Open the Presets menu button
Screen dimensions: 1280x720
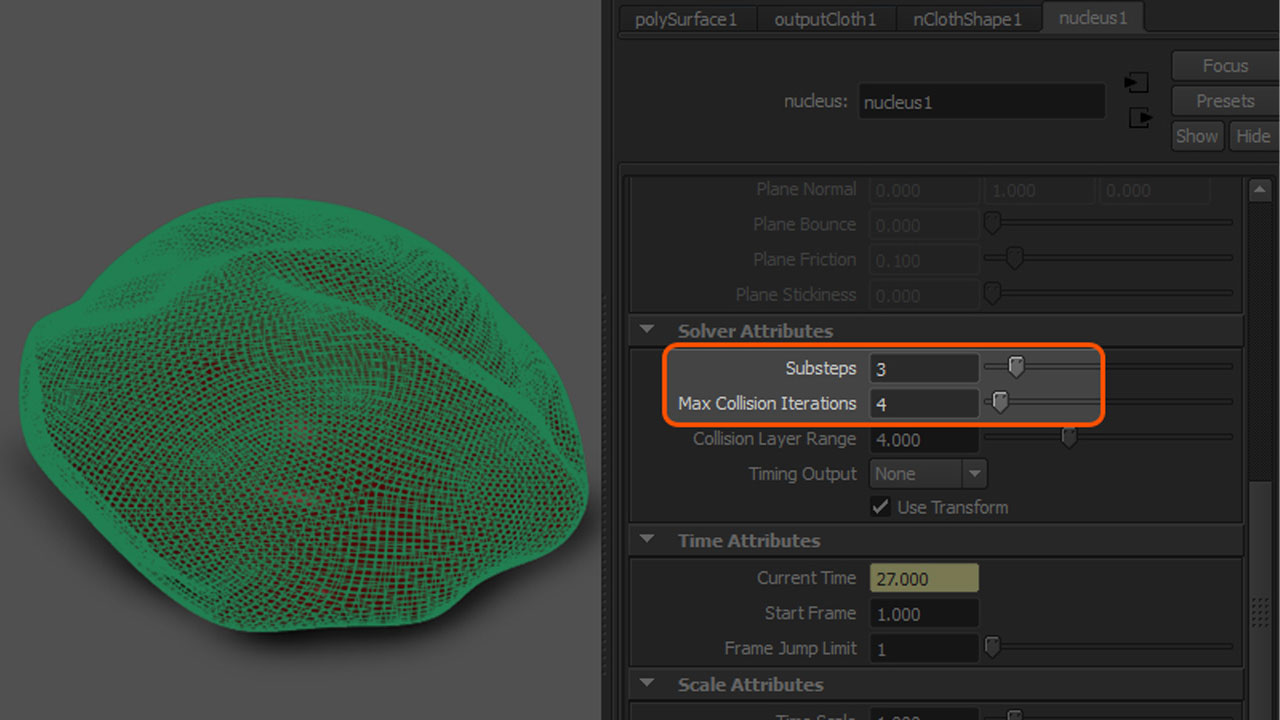coord(1224,100)
